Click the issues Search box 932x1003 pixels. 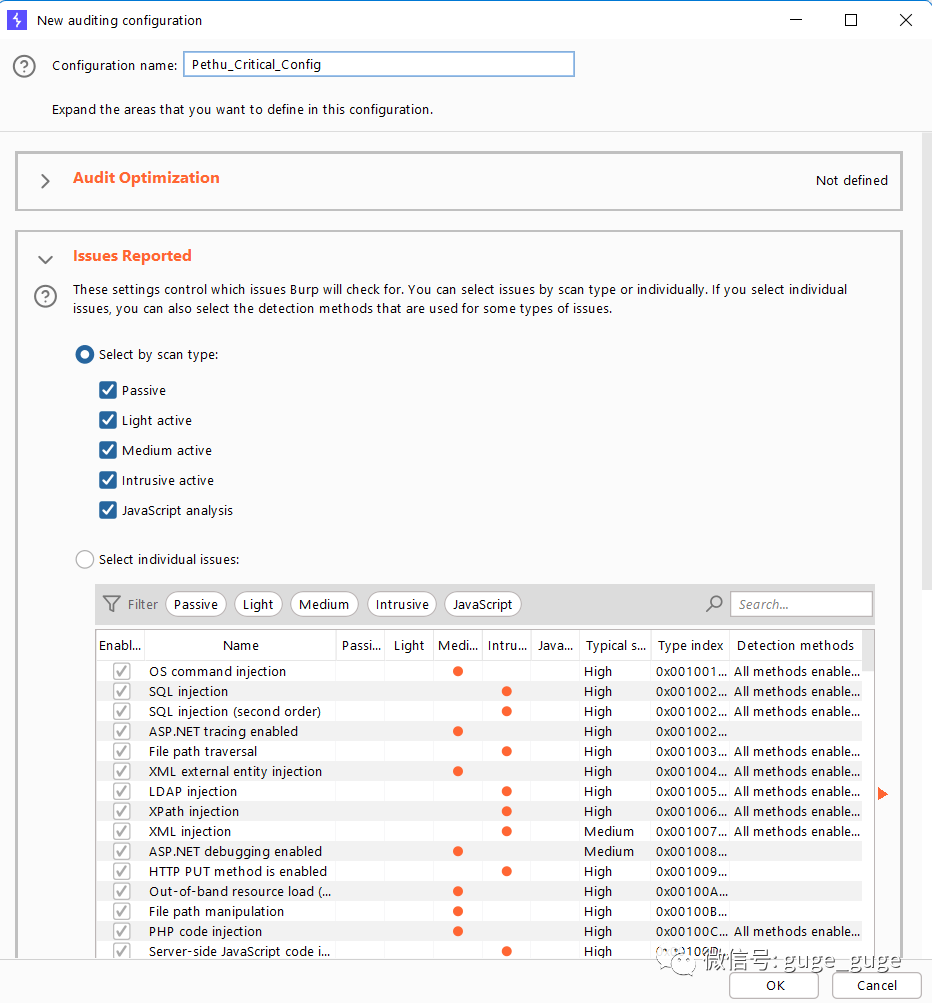801,604
